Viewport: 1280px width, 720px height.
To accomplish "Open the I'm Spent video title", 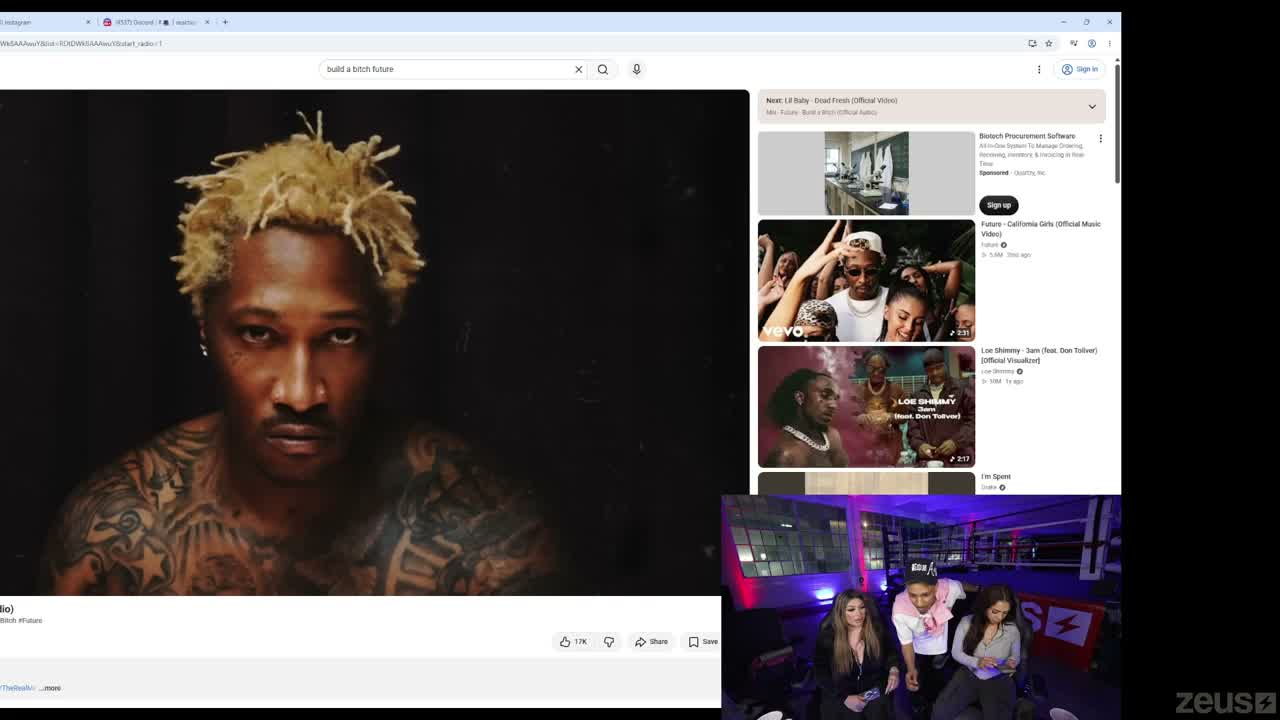I will point(996,477).
